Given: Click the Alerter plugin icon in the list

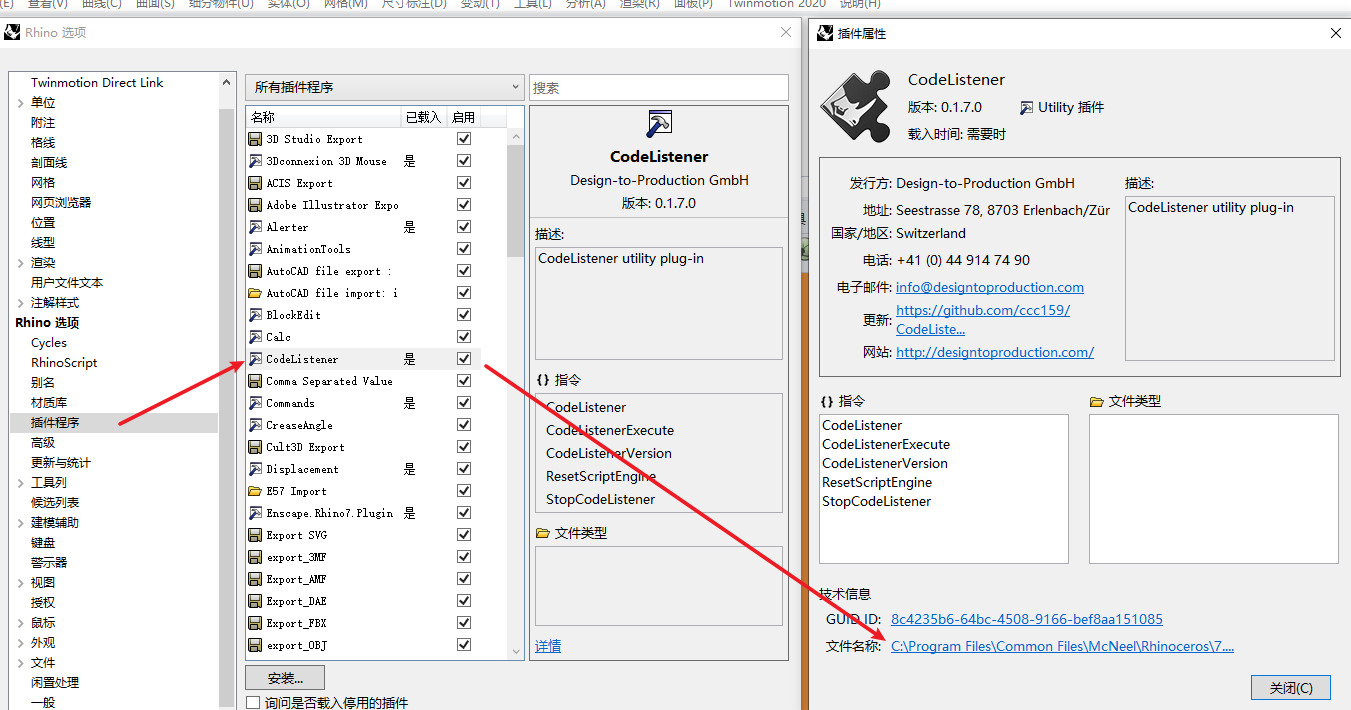Looking at the screenshot, I should pyautogui.click(x=254, y=226).
